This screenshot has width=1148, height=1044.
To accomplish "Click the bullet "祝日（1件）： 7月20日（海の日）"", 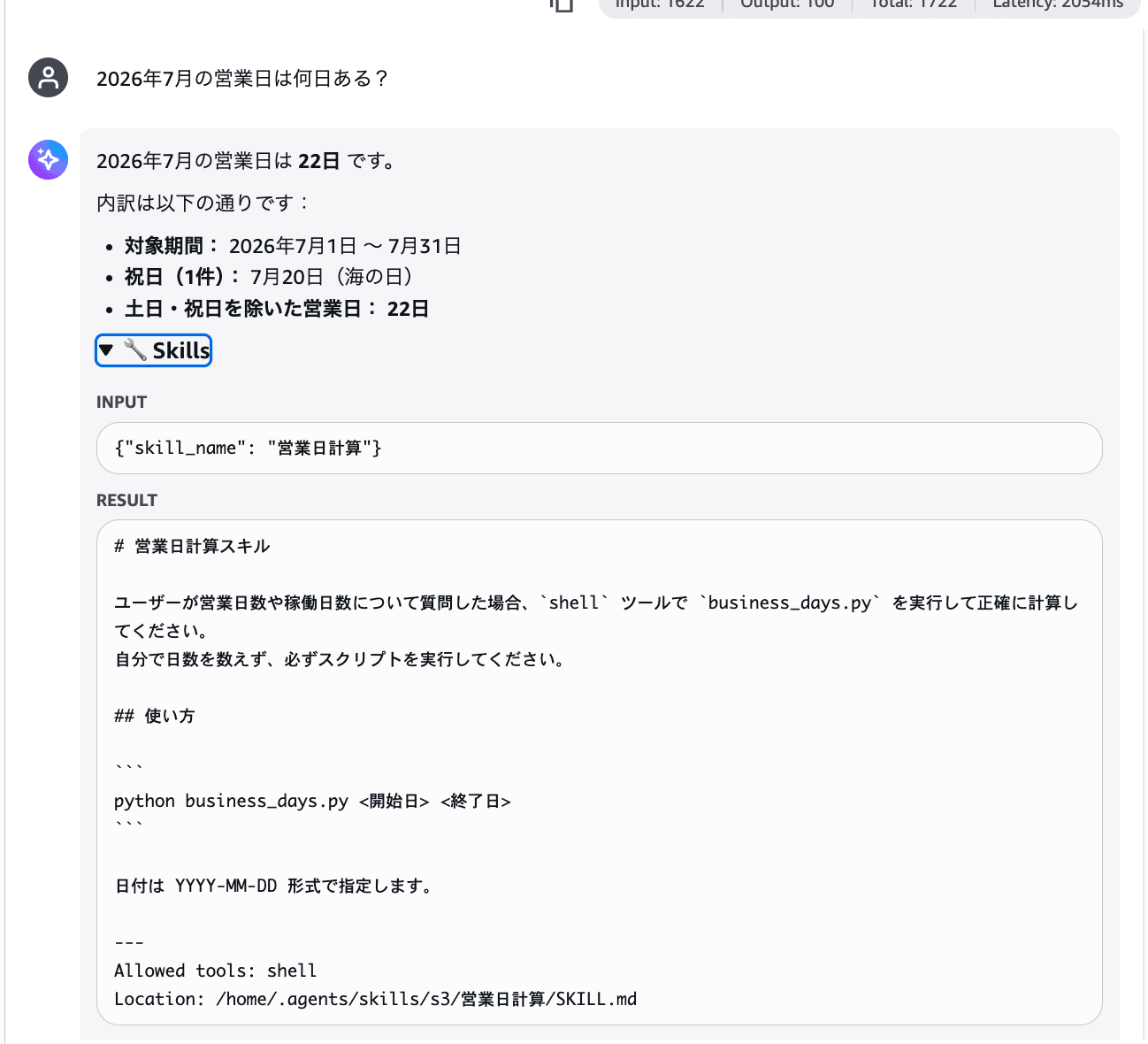I will (269, 277).
